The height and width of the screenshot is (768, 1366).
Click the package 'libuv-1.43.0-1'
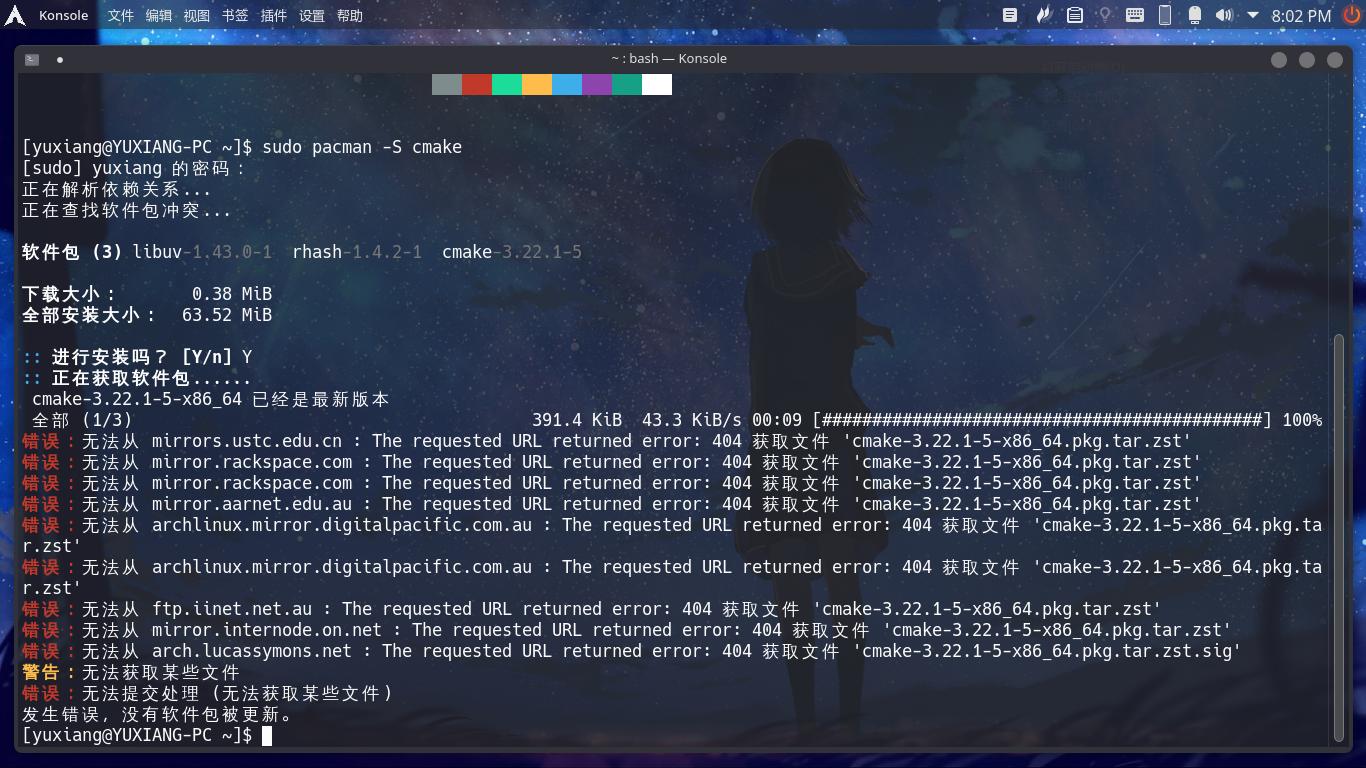[202, 252]
